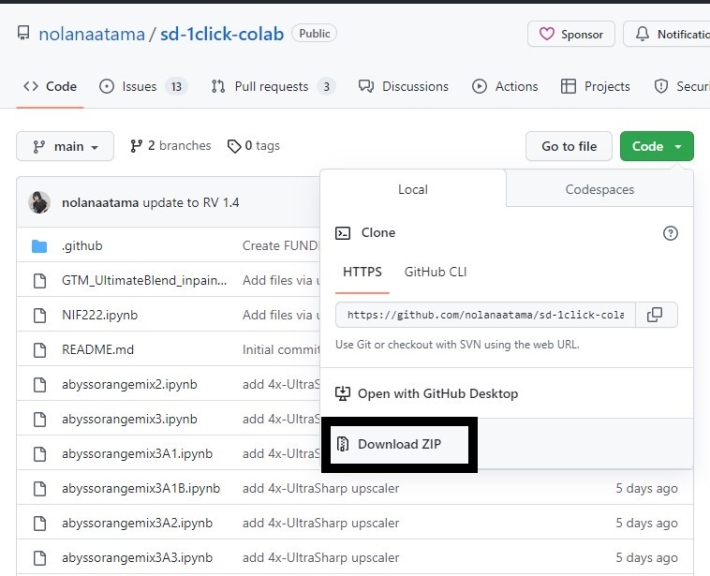Switch to the Codespaces tab
This screenshot has height=576, width=710.
599,189
